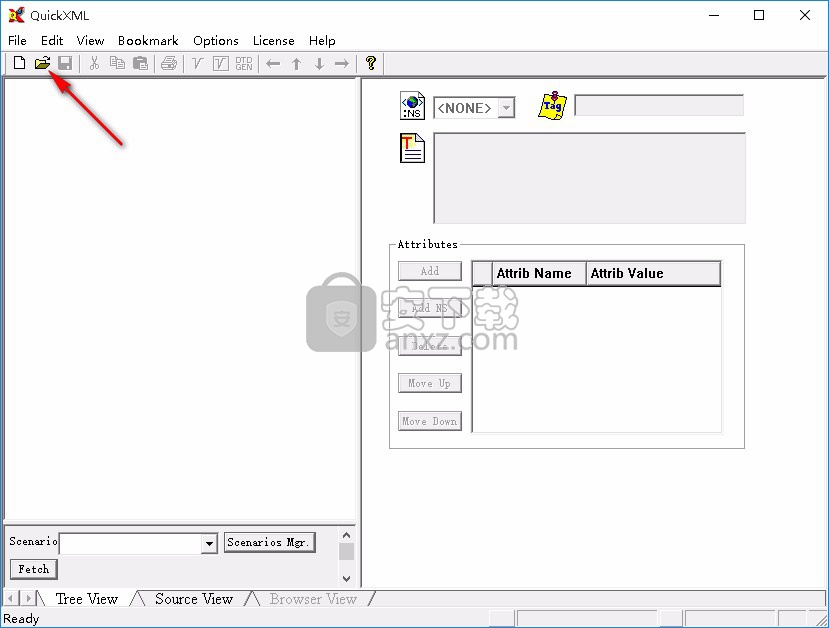Select the Browser View tab
The image size is (829, 628).
coord(313,599)
